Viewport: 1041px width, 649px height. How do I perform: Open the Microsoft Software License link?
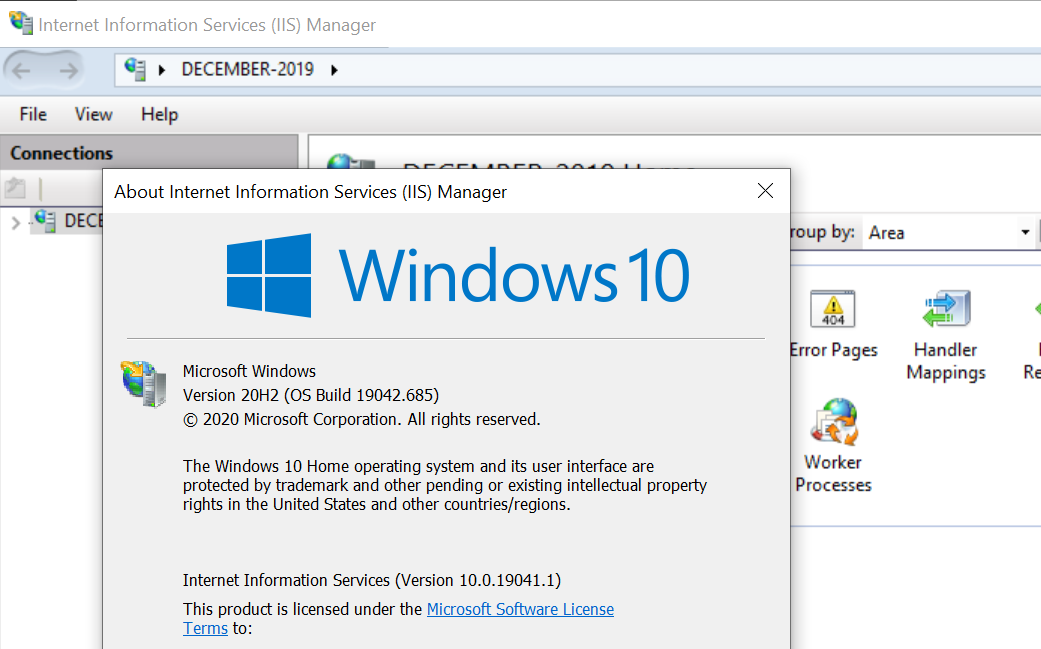[520, 609]
